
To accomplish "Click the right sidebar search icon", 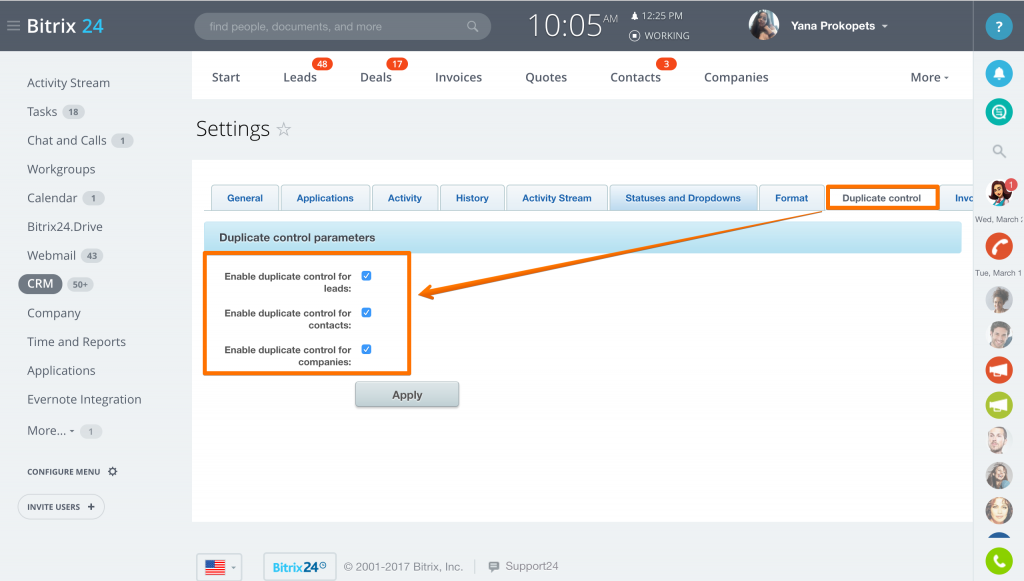I will coord(999,151).
